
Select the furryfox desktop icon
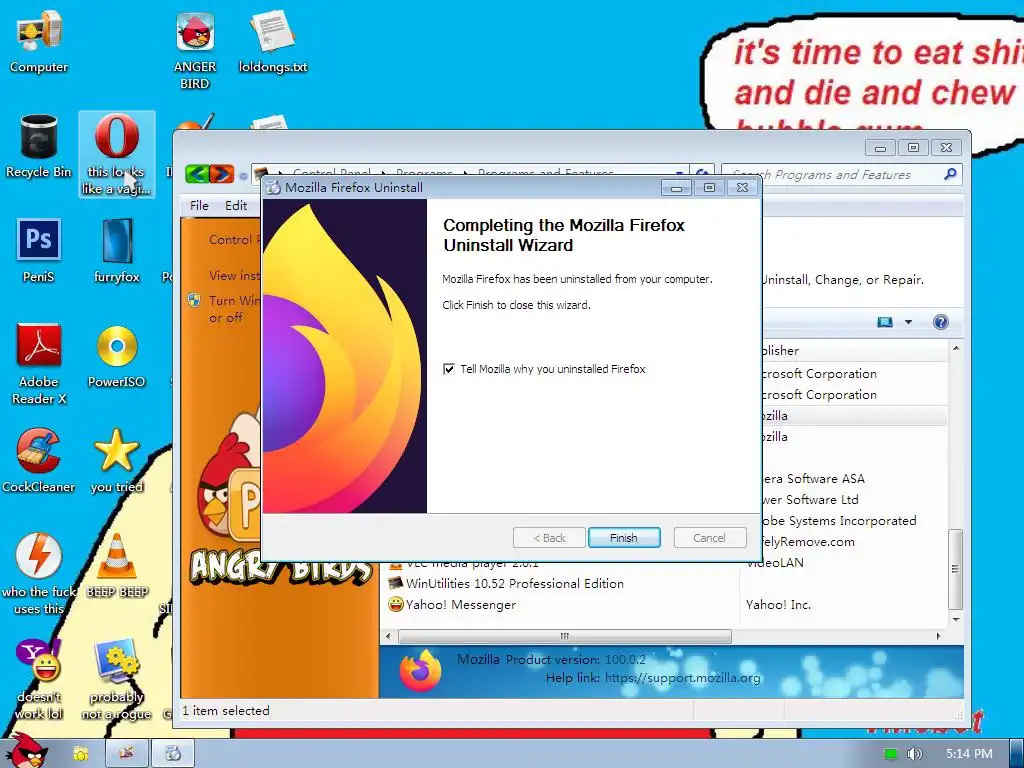pyautogui.click(x=116, y=251)
